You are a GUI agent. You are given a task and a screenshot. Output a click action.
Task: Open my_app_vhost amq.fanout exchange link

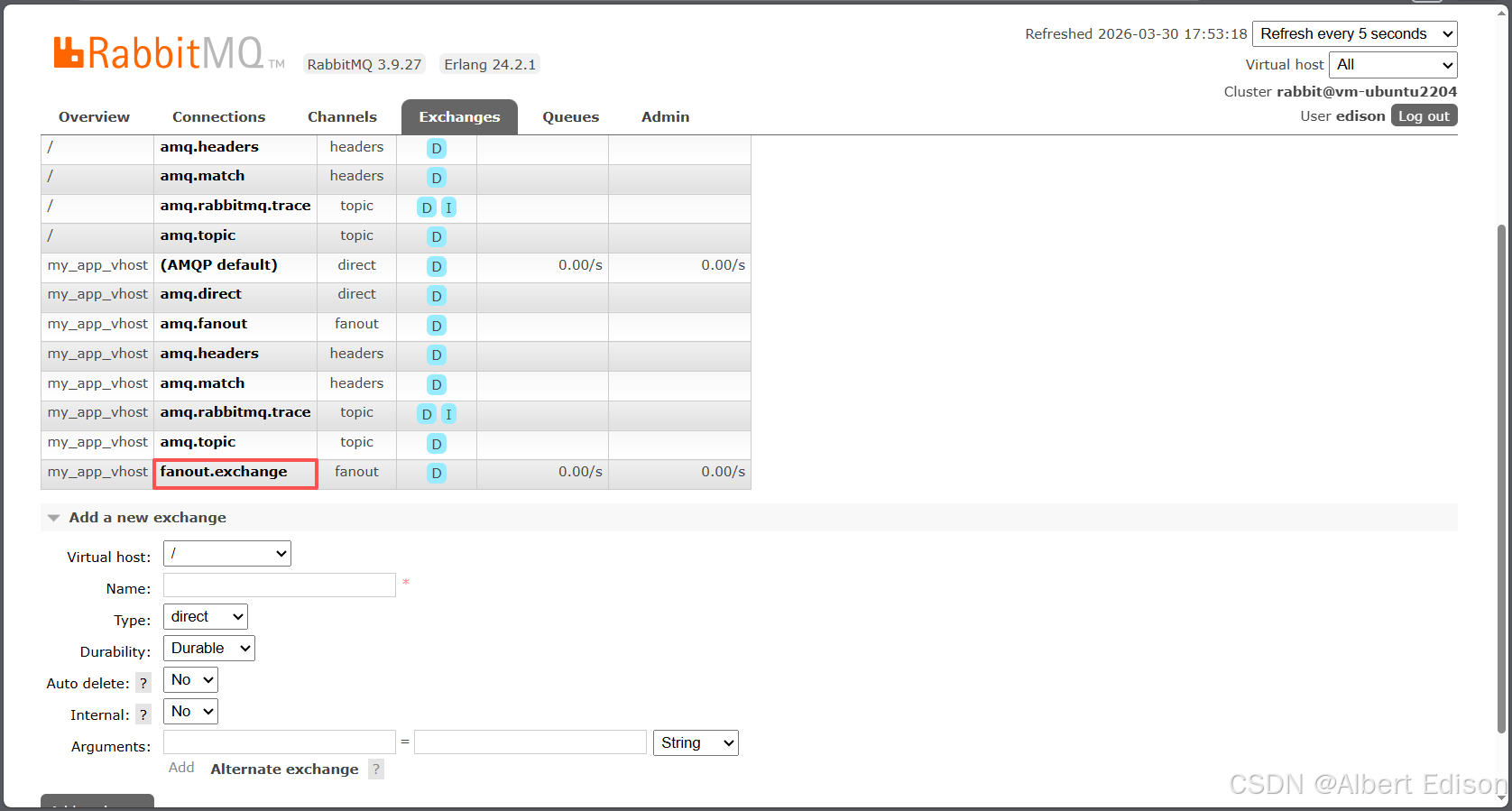click(x=204, y=324)
